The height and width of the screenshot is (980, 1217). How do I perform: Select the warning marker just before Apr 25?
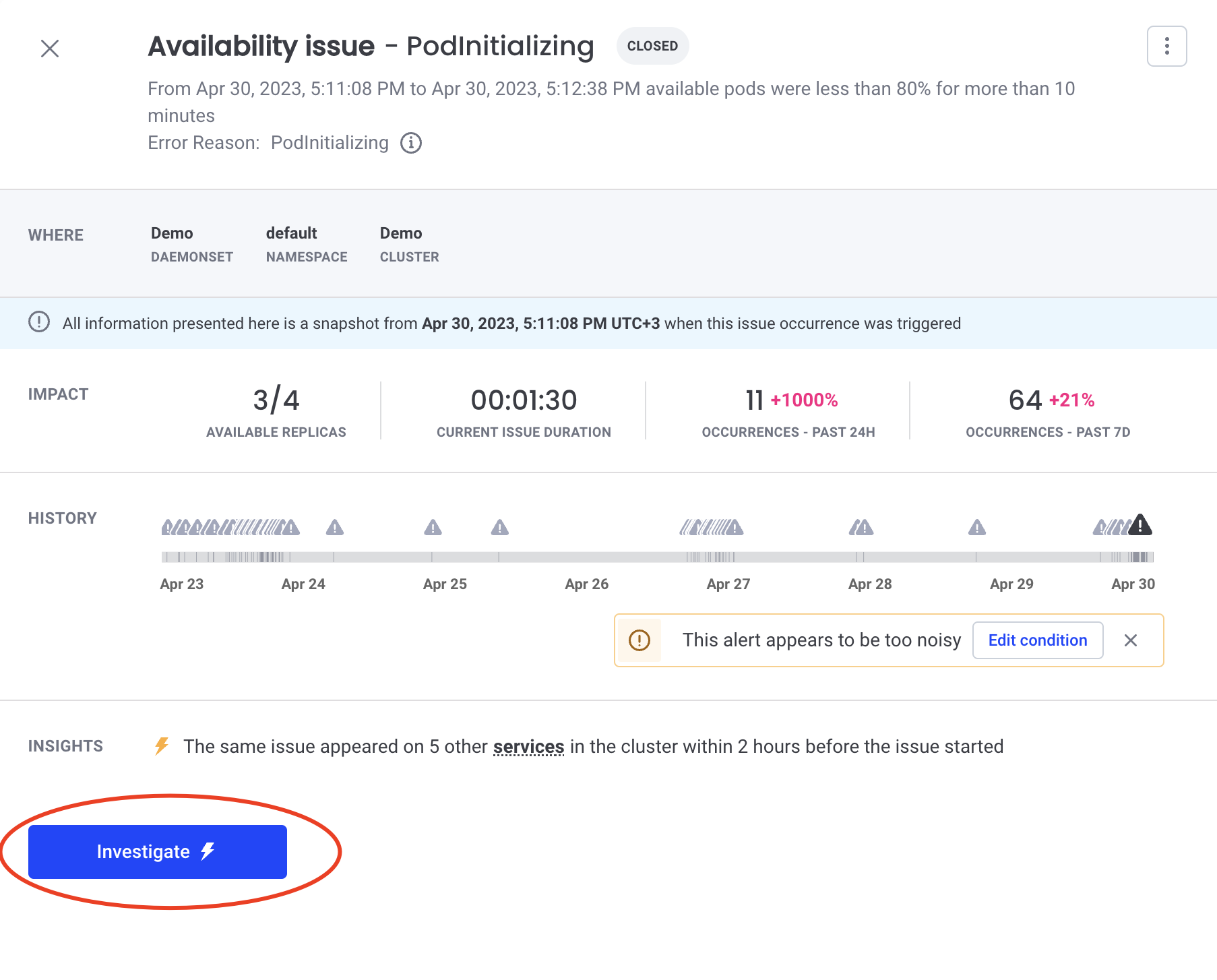[433, 527]
